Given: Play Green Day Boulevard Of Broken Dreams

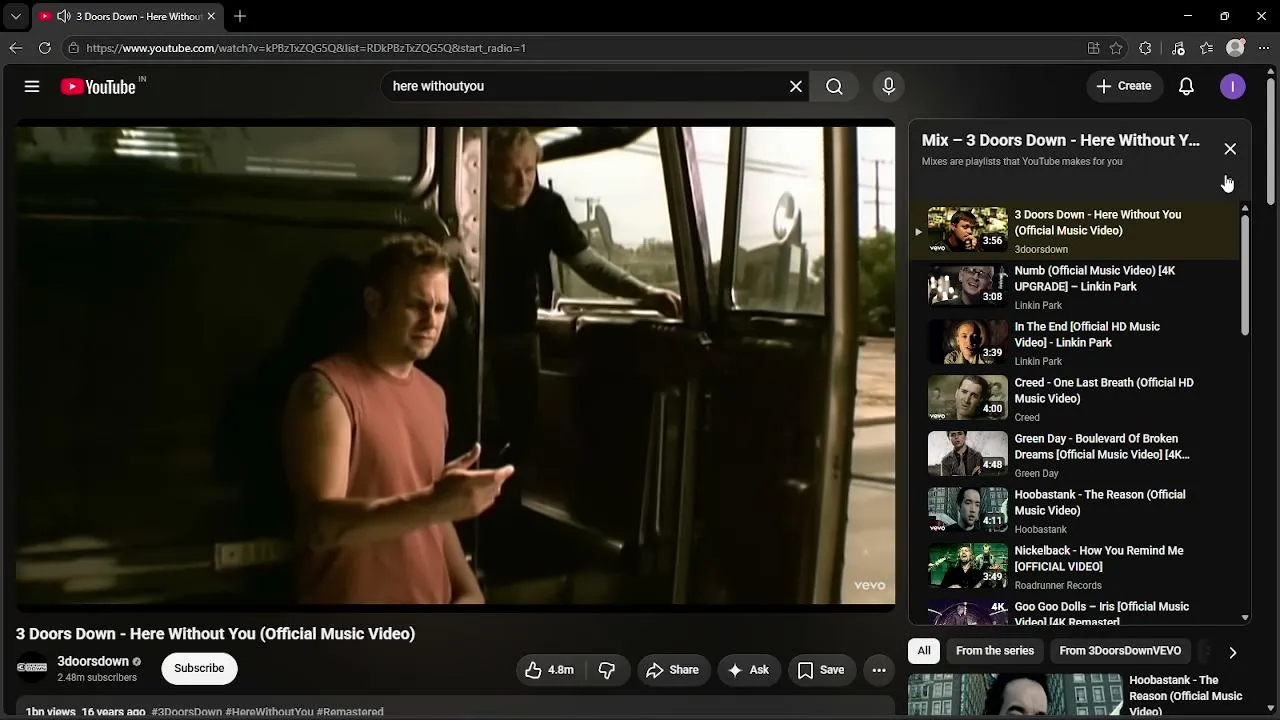Looking at the screenshot, I should click(1075, 455).
